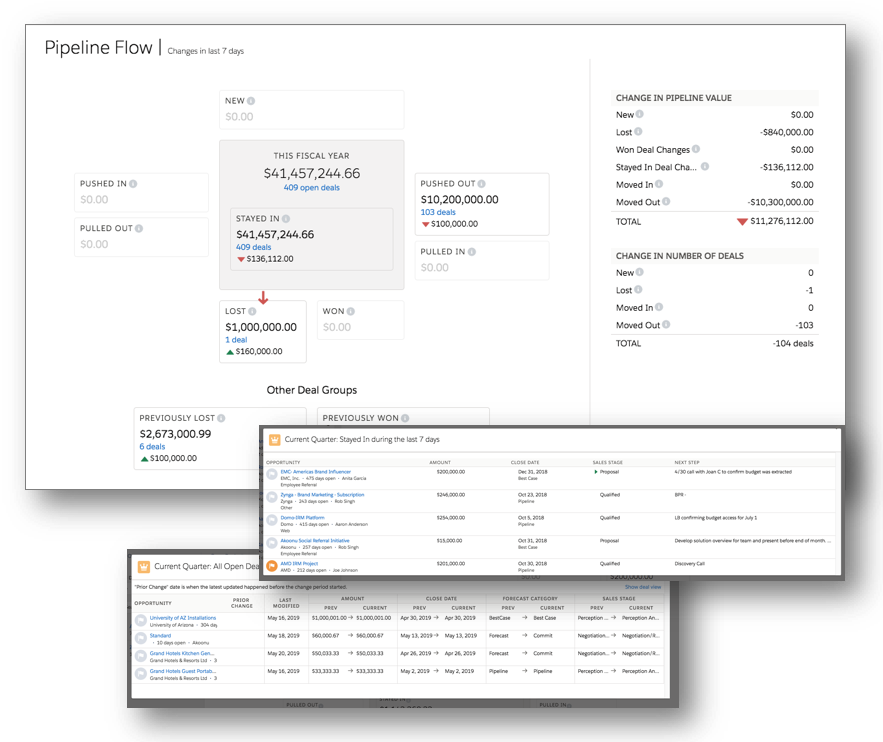Open the Standard opportunity link
This screenshot has width=883, height=742.
coord(160,636)
